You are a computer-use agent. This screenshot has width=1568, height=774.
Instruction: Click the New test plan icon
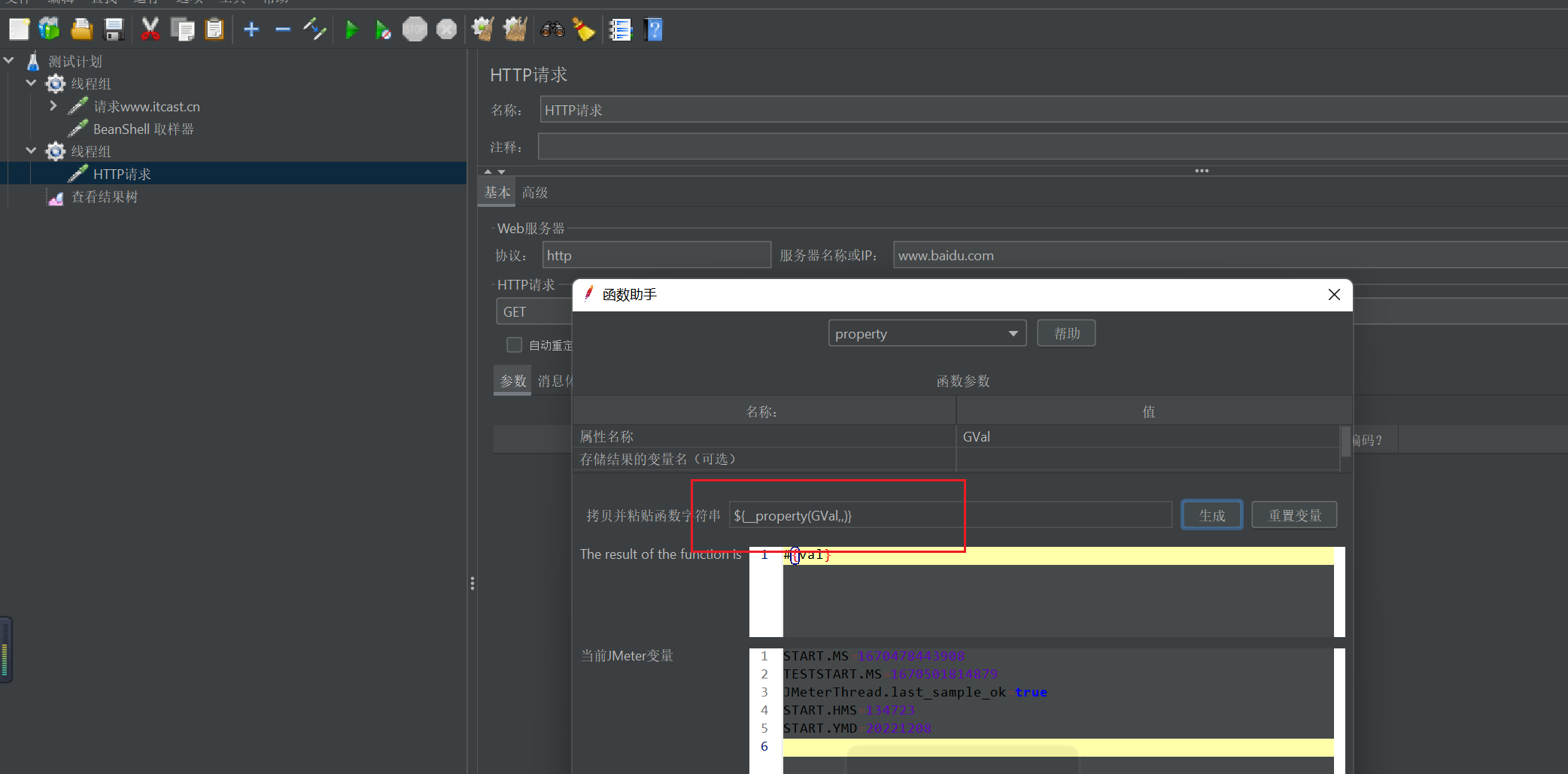click(19, 30)
